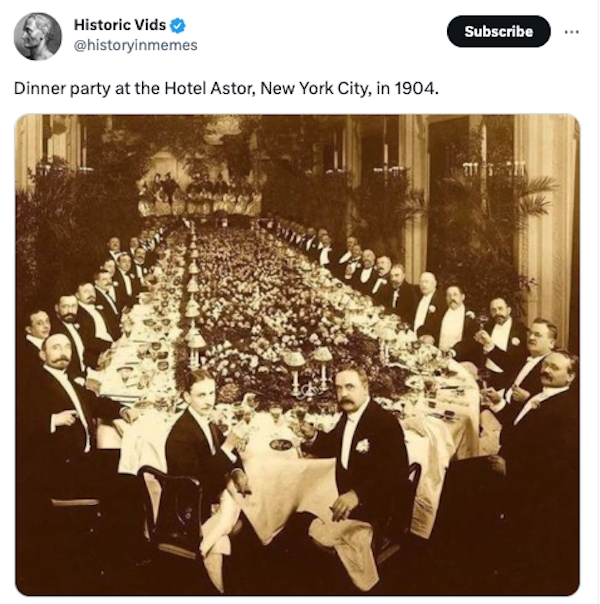The image size is (600, 604).
Task: Open the three-dot more options menu
Action: (x=571, y=31)
